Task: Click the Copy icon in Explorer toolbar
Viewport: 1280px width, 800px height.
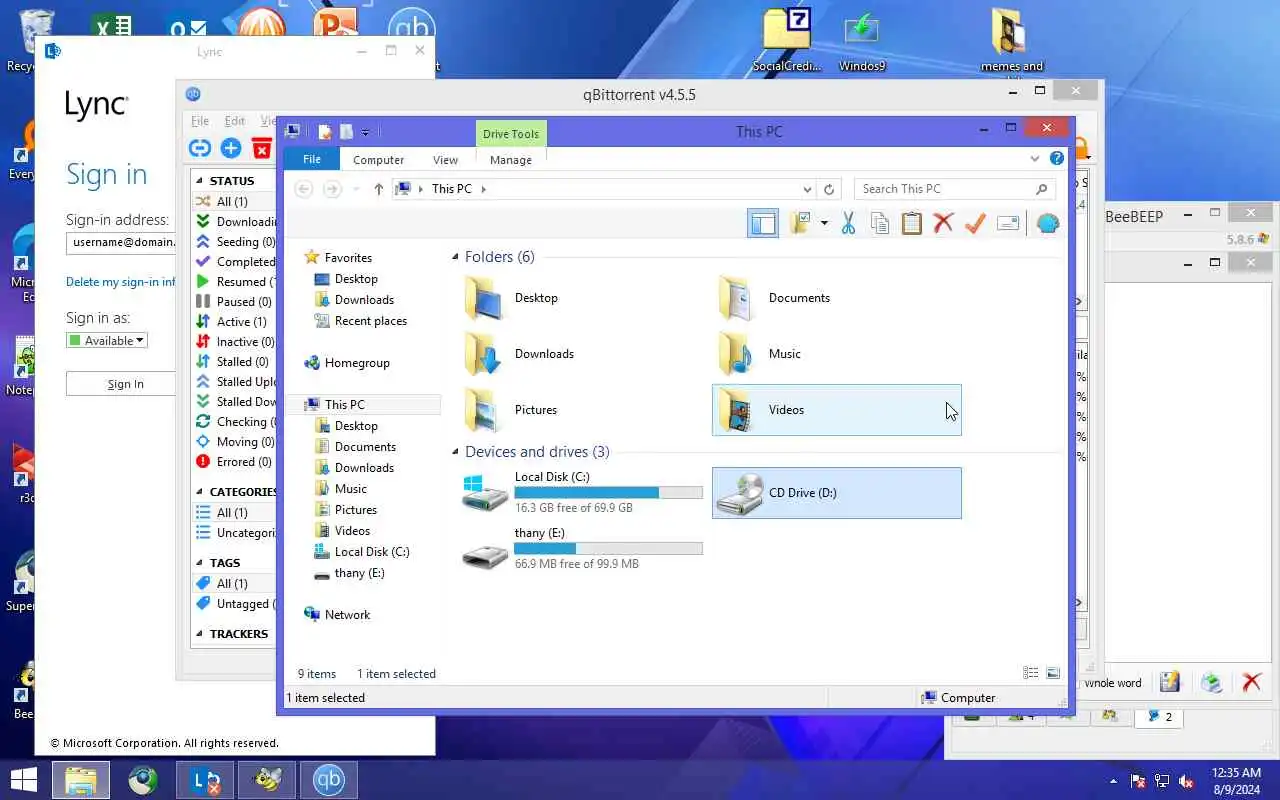Action: point(880,223)
